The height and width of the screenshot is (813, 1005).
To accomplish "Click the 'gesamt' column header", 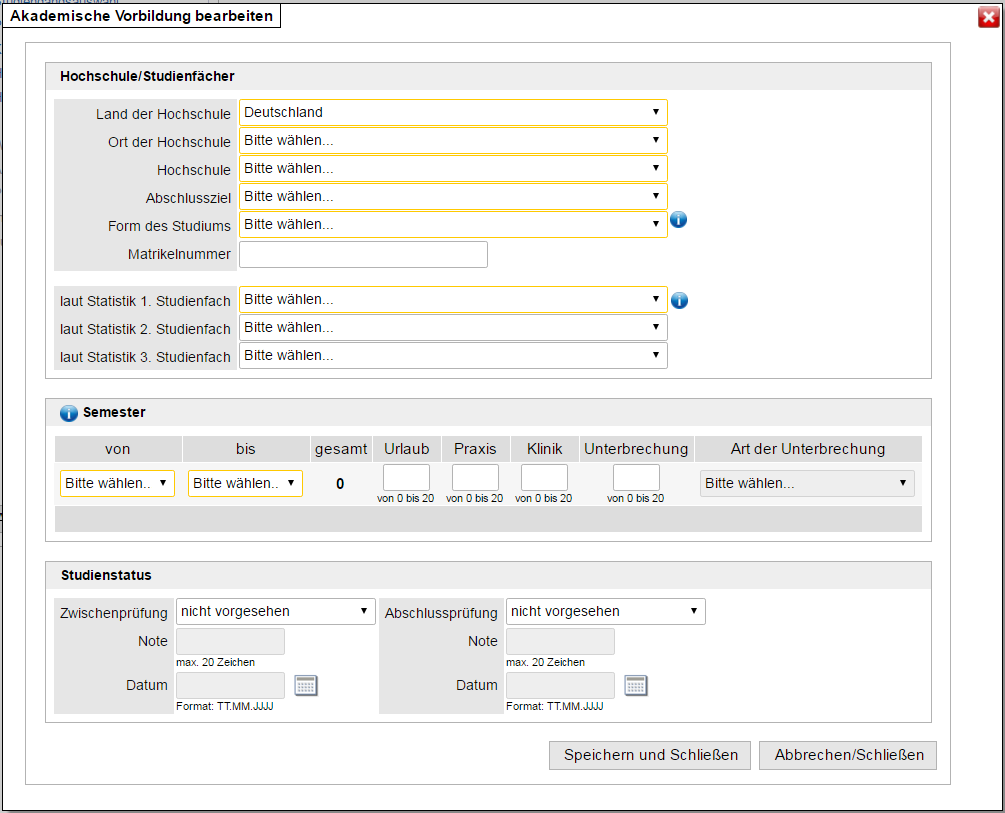I will [341, 449].
